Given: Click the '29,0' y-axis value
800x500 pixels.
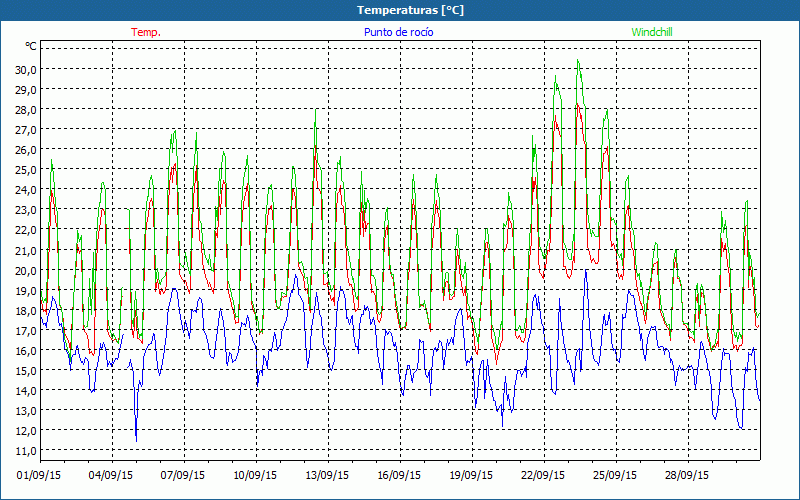Looking at the screenshot, I should (26, 90).
